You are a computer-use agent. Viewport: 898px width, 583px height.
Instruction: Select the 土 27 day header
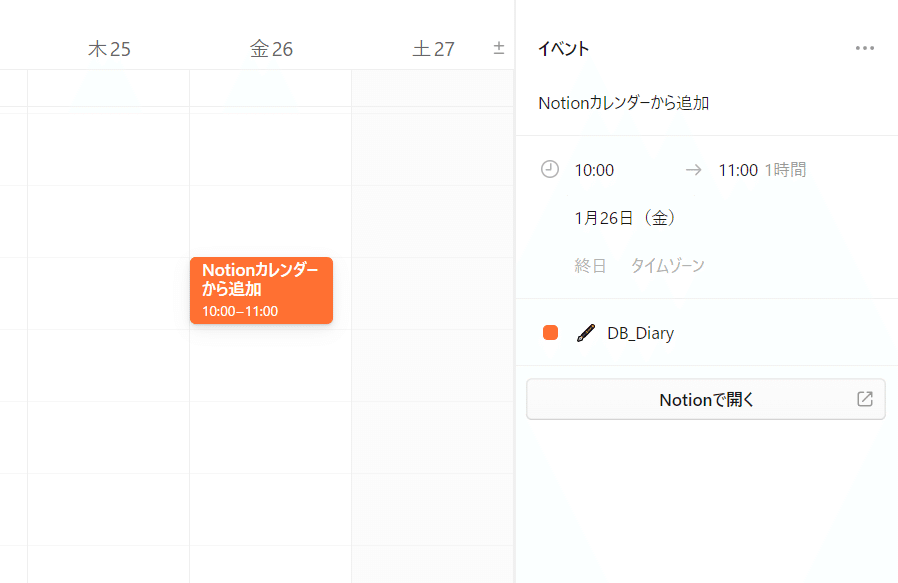434,49
